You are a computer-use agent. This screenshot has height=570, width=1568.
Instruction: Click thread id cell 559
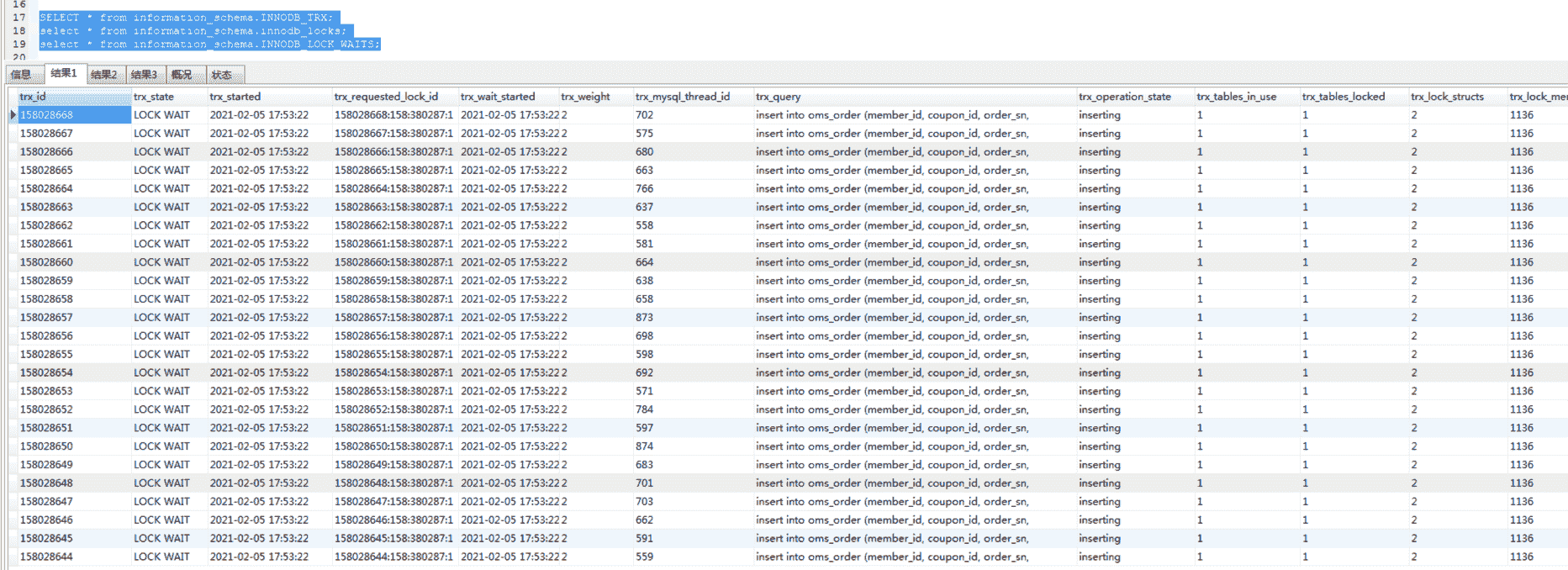[x=694, y=557]
